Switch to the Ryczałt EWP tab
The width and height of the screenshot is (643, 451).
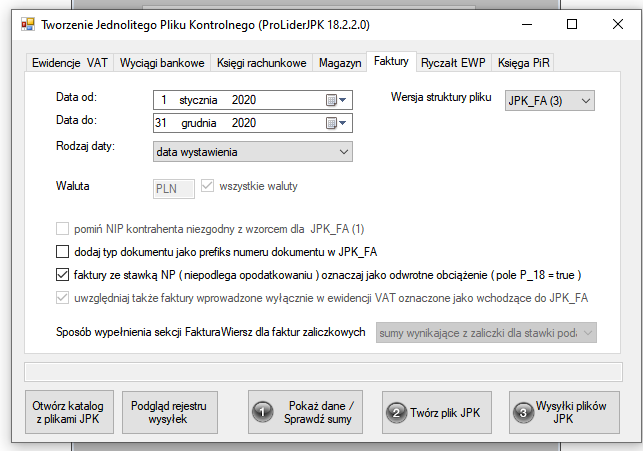pos(453,63)
